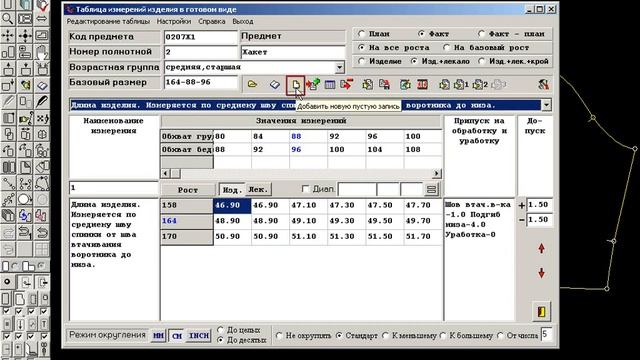Click the Выход menu item
This screenshot has height=360, width=640.
tap(242, 21)
